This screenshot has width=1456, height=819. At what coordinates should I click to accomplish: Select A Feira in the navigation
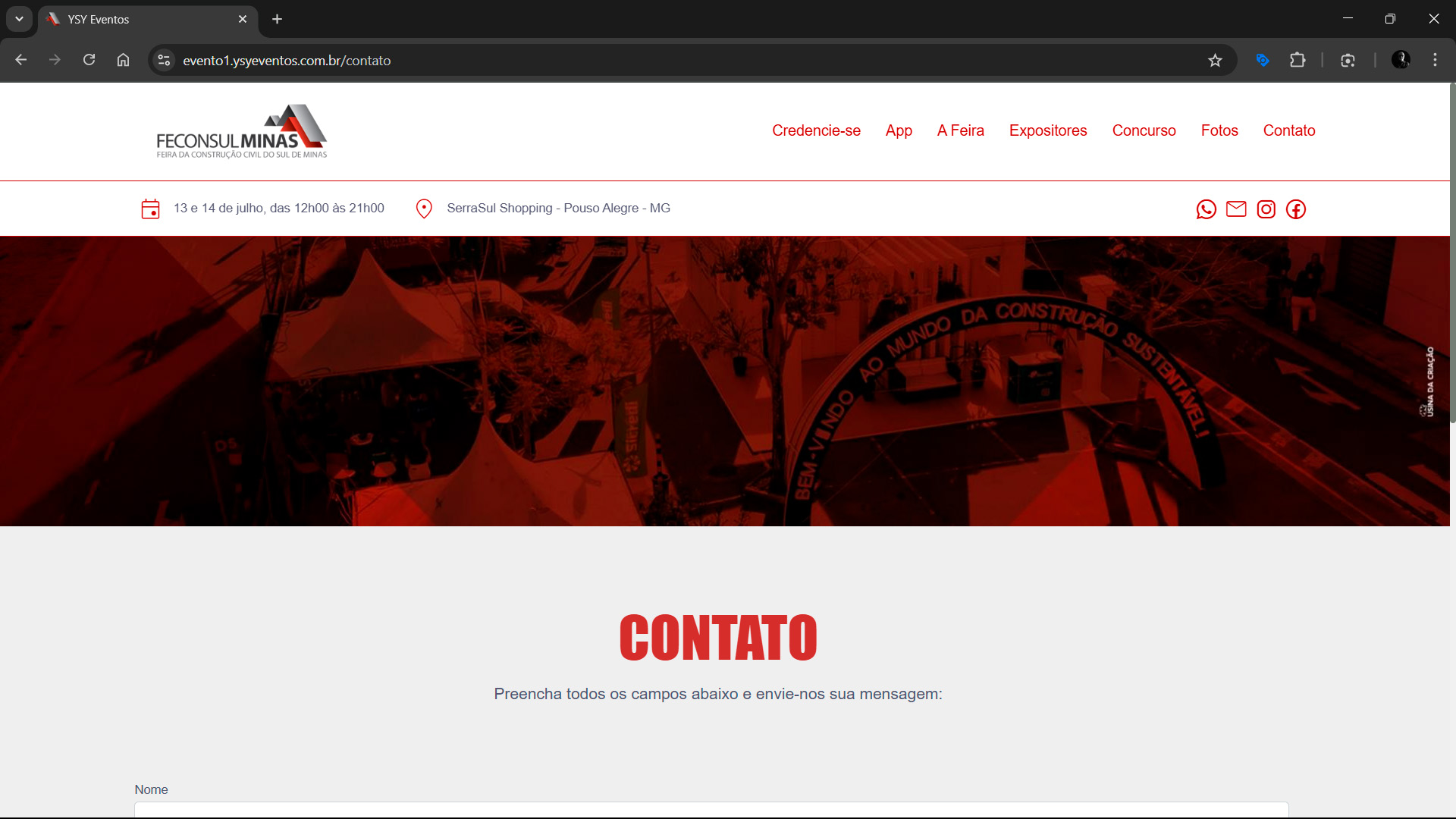click(960, 130)
